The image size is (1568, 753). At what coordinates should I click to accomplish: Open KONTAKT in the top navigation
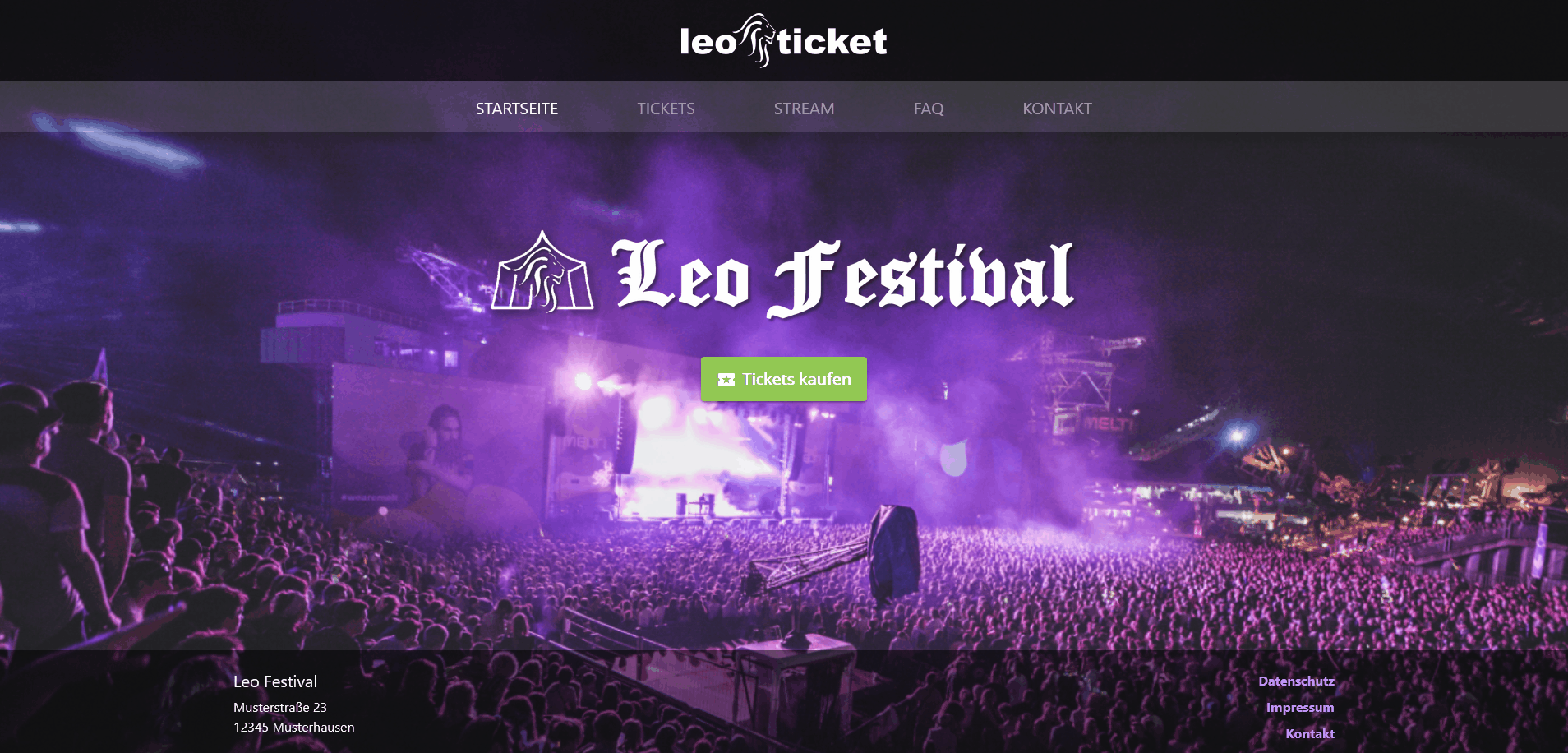click(1057, 109)
